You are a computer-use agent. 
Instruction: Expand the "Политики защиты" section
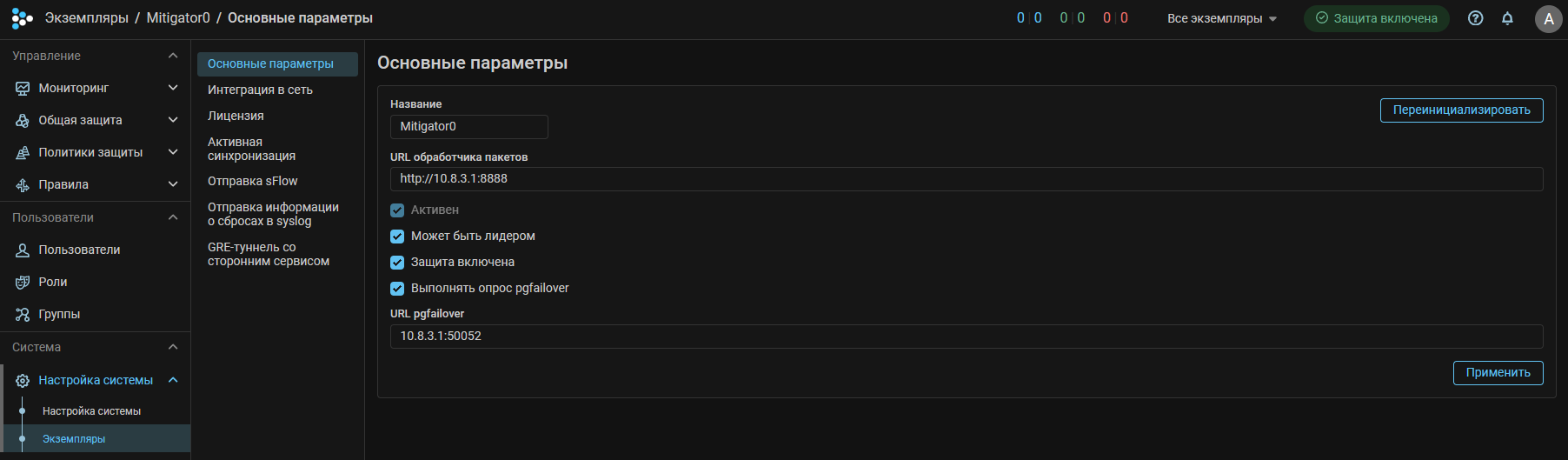click(173, 152)
